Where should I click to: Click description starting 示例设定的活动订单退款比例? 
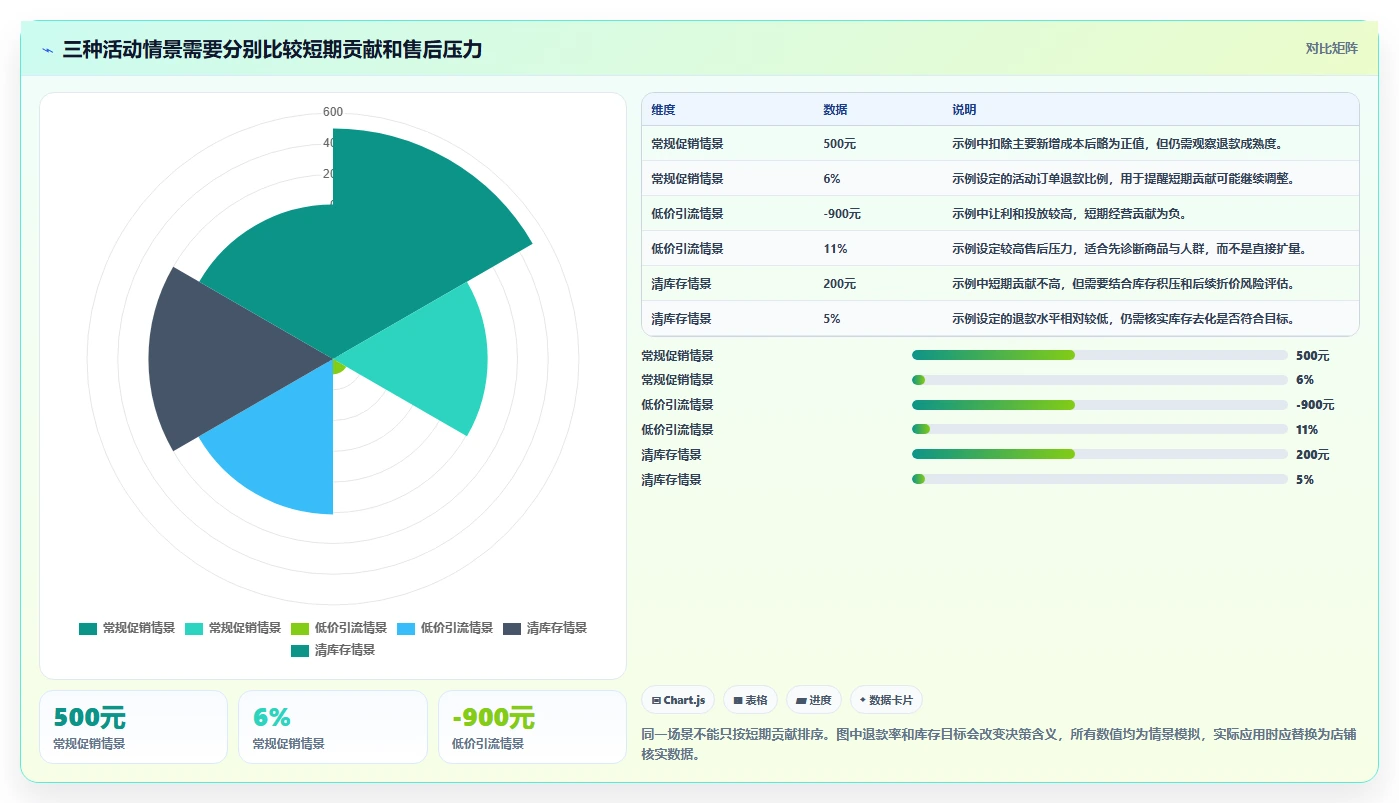pyautogui.click(x=1123, y=179)
